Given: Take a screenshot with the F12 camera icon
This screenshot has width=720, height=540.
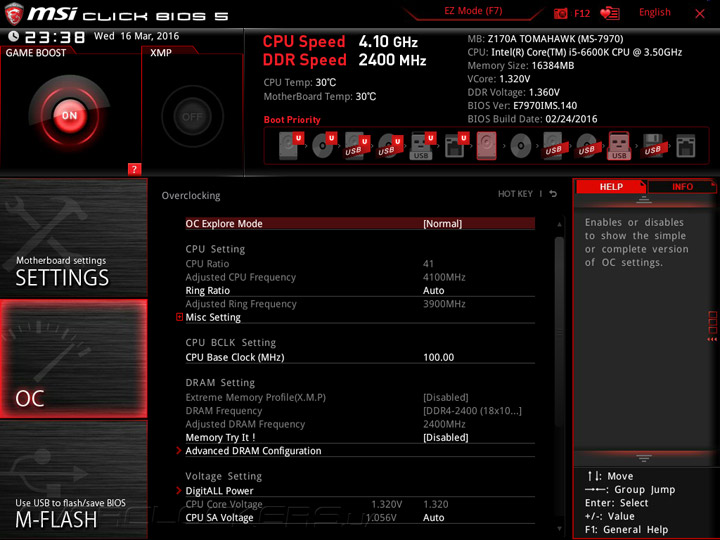Looking at the screenshot, I should [560, 14].
